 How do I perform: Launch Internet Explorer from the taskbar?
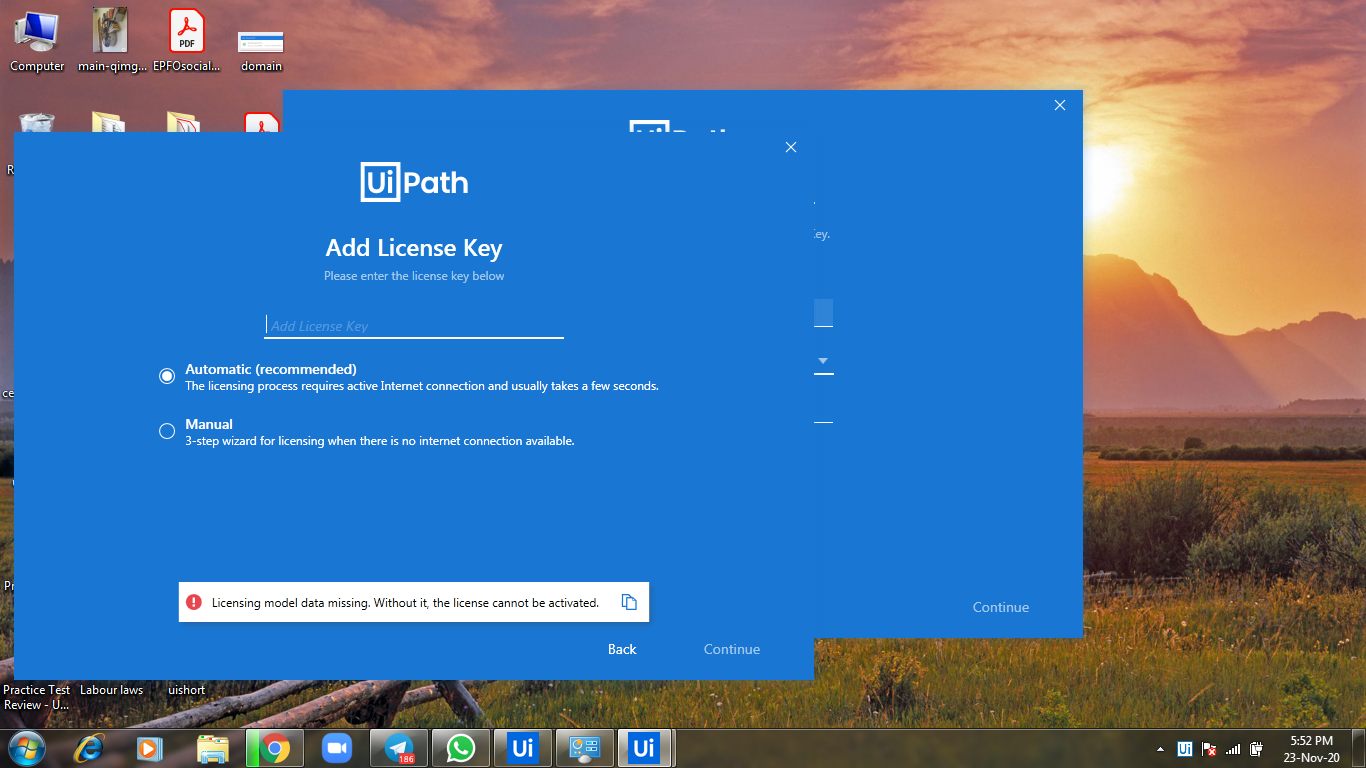tap(90, 748)
